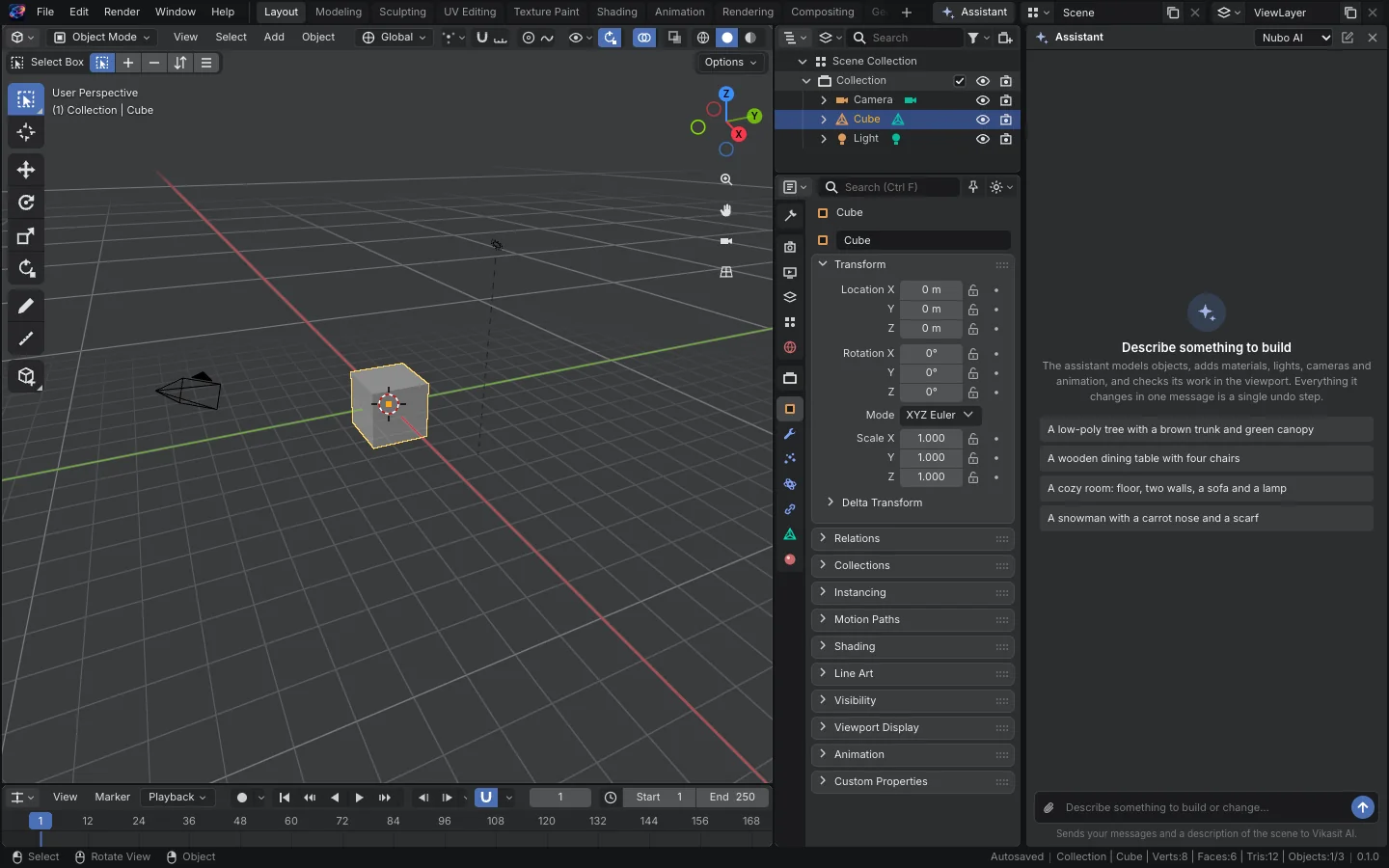The height and width of the screenshot is (868, 1389).
Task: Open the viewport Add menu
Action: point(274,38)
